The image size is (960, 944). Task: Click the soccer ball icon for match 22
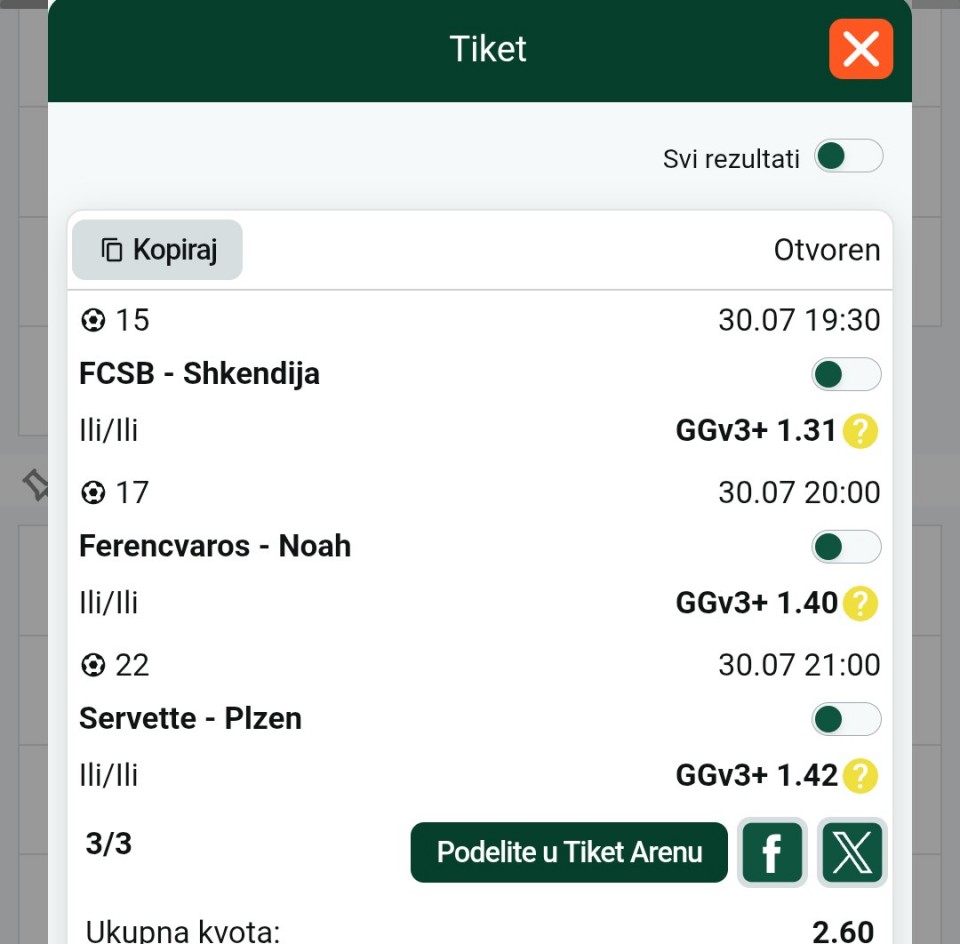point(93,665)
